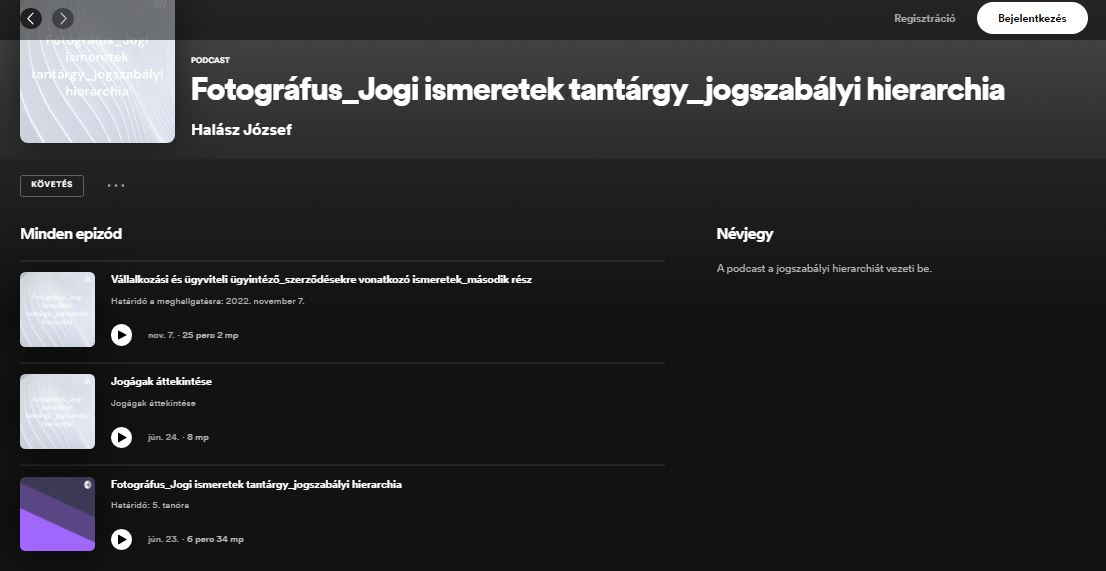Click the Bejelentkezés login button
The width and height of the screenshot is (1106, 571).
pos(1032,18)
